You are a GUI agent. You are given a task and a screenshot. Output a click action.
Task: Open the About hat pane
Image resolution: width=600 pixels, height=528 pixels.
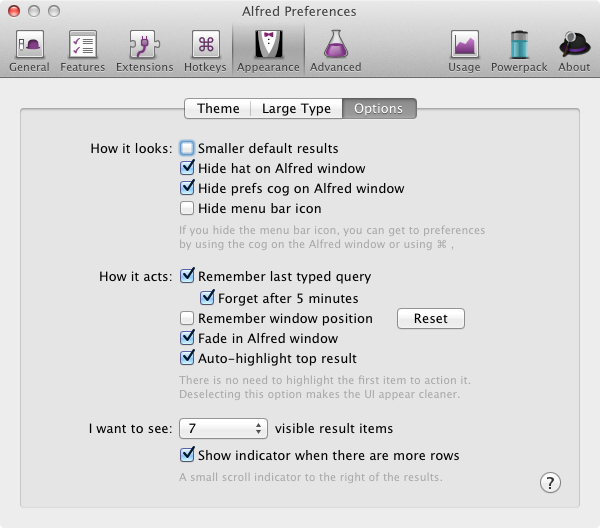574,51
